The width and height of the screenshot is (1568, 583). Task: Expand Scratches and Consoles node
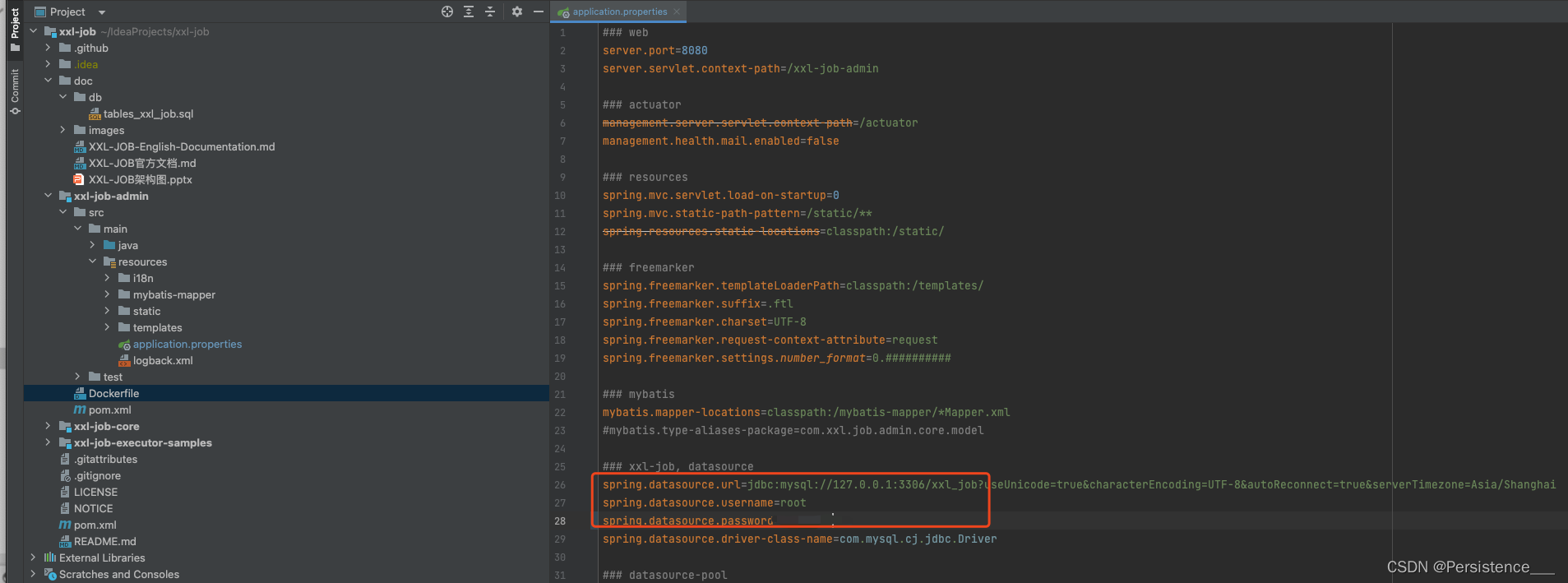(34, 574)
